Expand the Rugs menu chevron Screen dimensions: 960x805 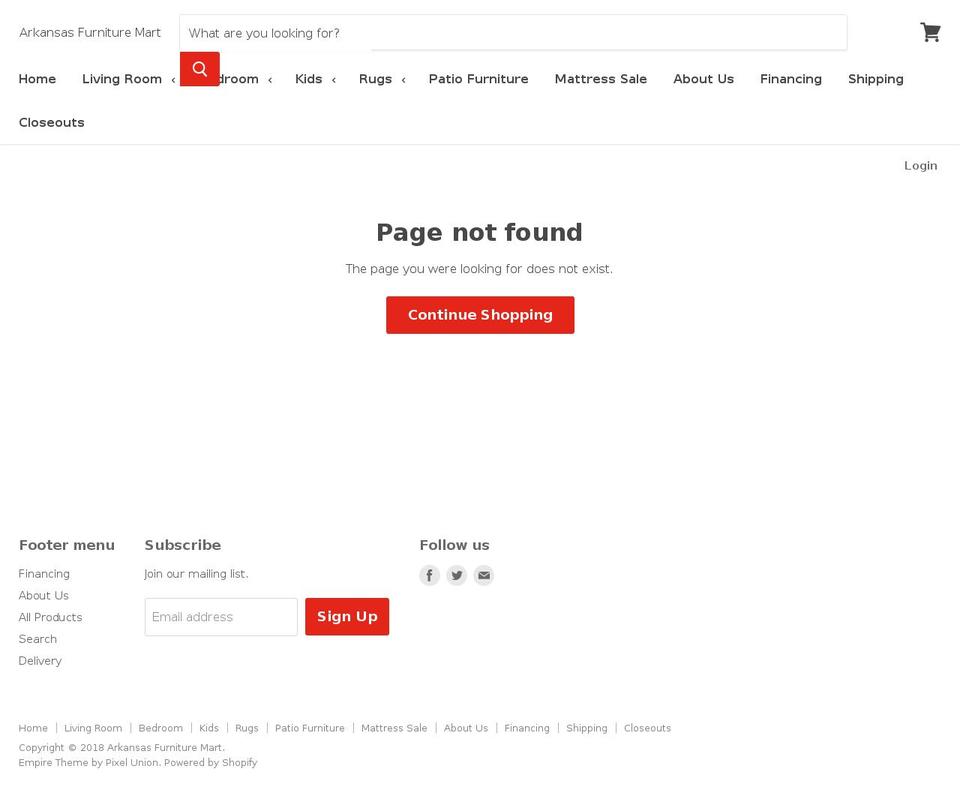click(x=403, y=80)
